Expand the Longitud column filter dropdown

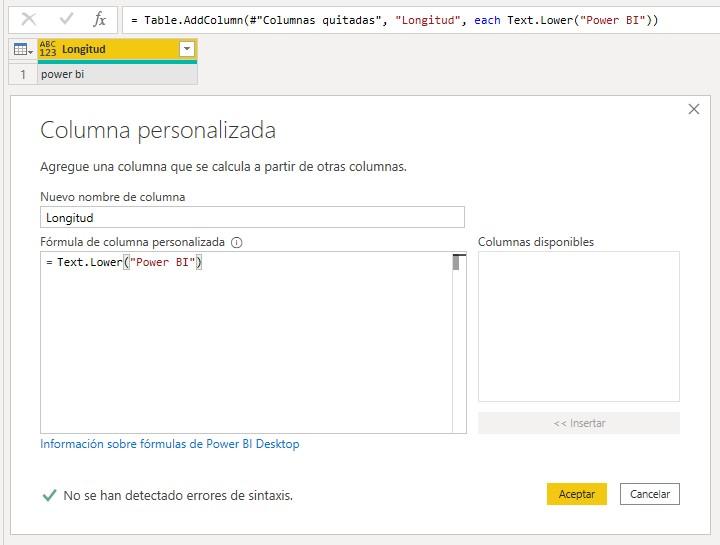click(186, 49)
